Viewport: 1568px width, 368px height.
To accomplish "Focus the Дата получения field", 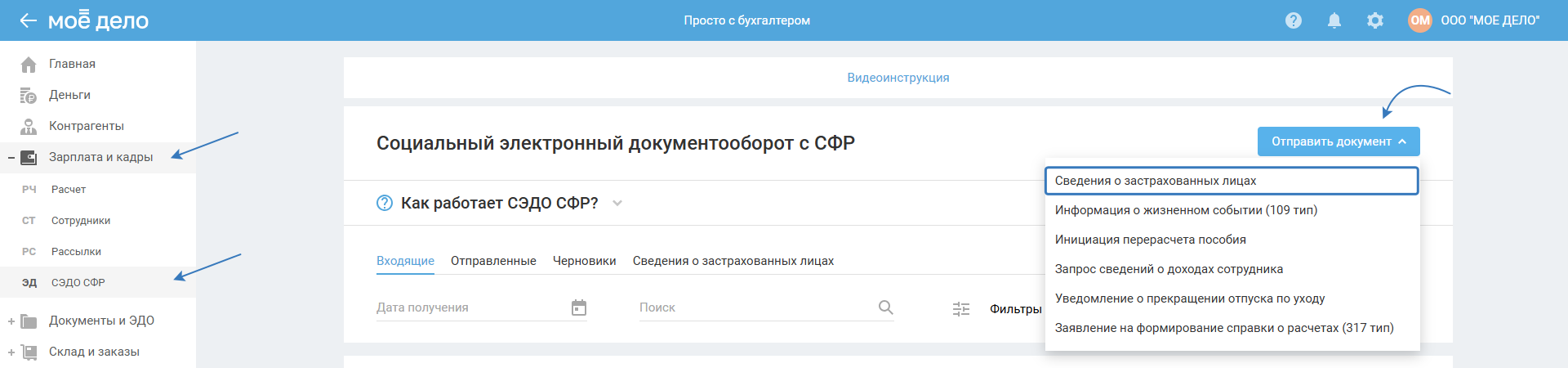I will click(x=482, y=307).
